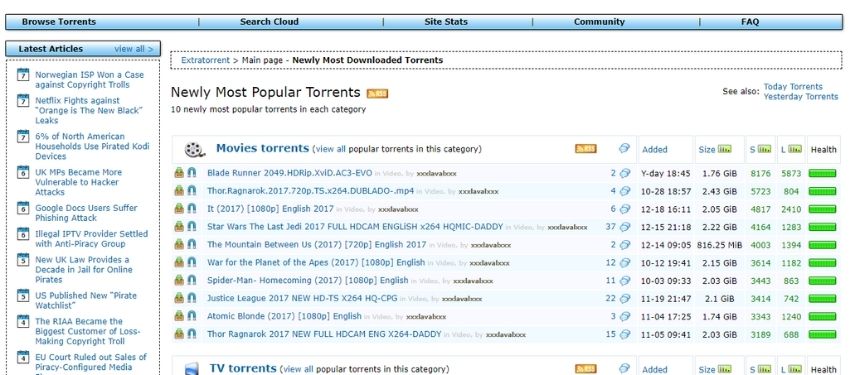
Task: Open magnet link for Justice League 2017
Action: (x=191, y=298)
